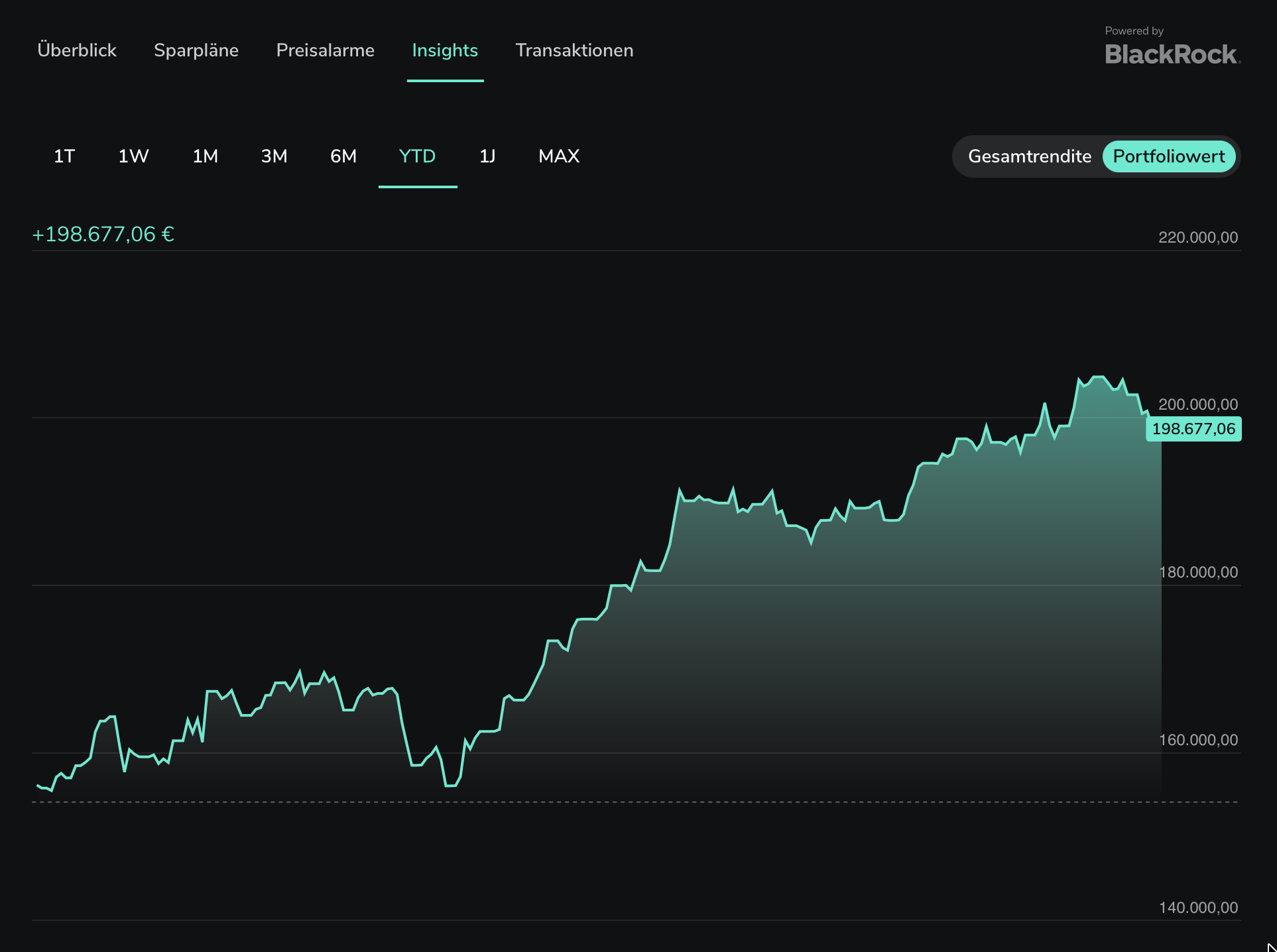Screen dimensions: 1277x952
Task: Switch chart to 1M range
Action: click(206, 156)
